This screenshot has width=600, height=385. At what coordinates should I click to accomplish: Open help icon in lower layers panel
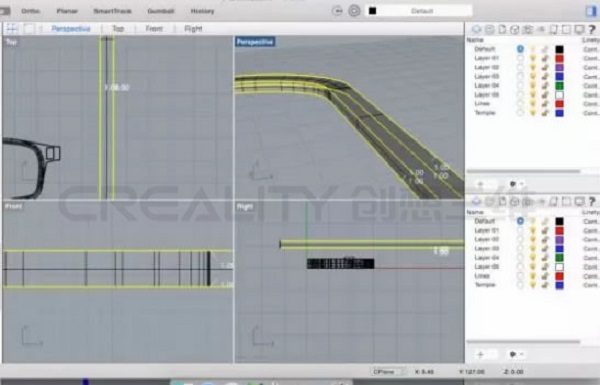click(x=592, y=201)
